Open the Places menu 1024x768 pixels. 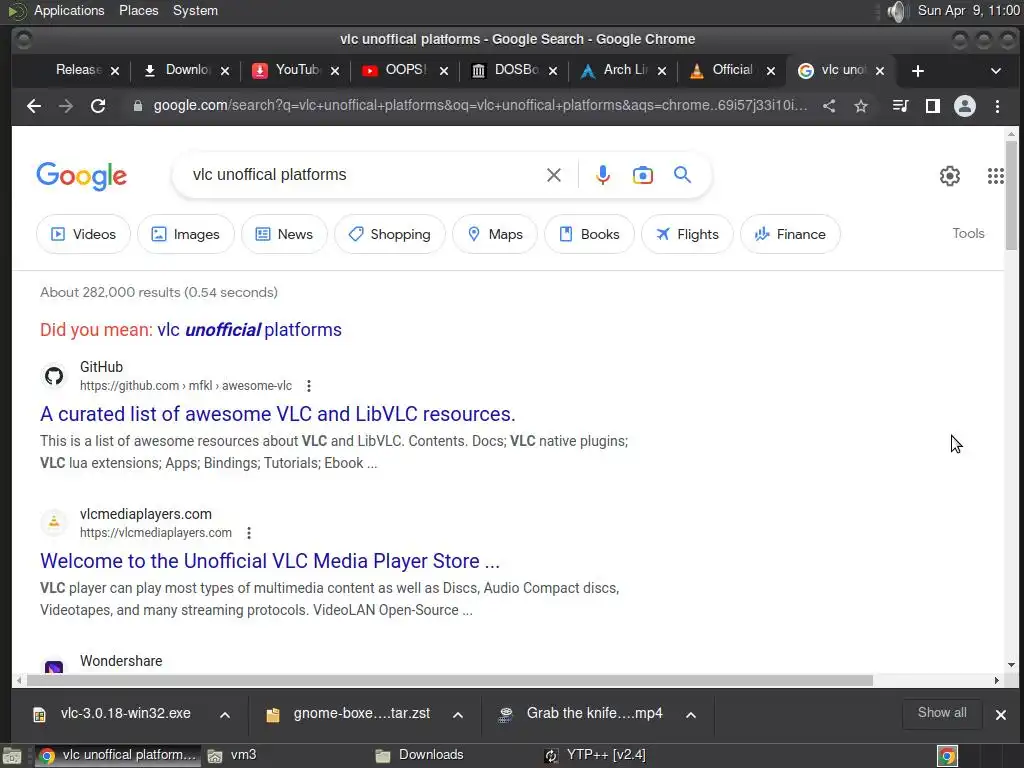(x=138, y=10)
